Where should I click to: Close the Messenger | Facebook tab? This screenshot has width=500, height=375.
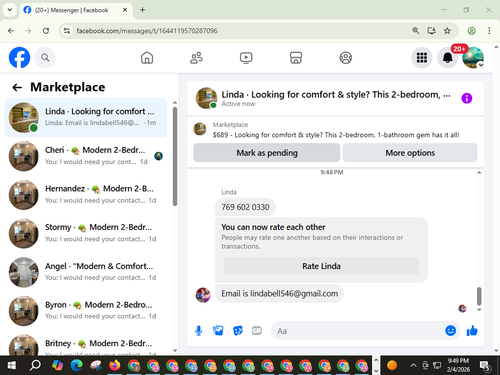[125, 10]
